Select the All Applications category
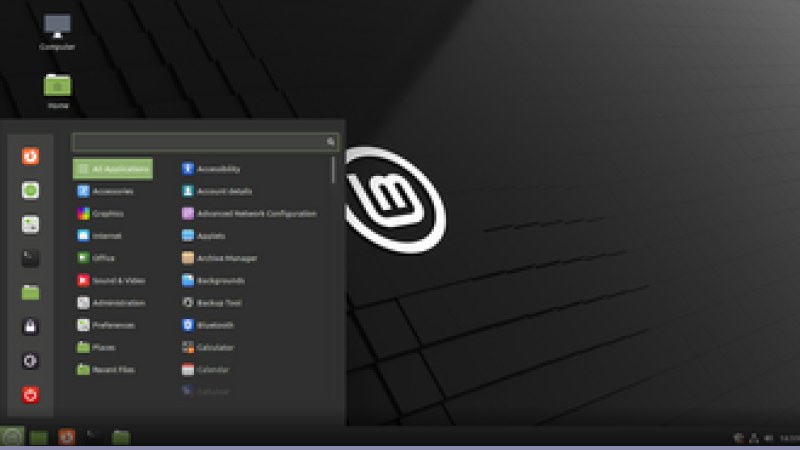This screenshot has height=450, width=800. tap(113, 169)
